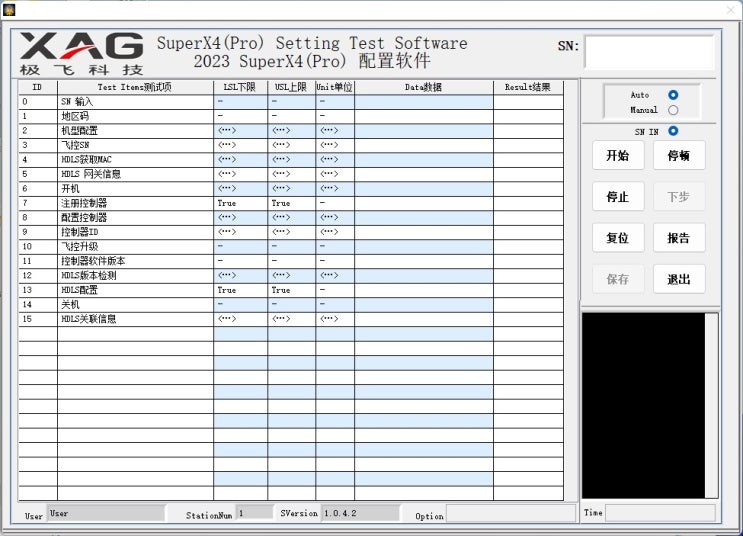
Task: Select the HDLS配置 test row
Action: click(291, 290)
